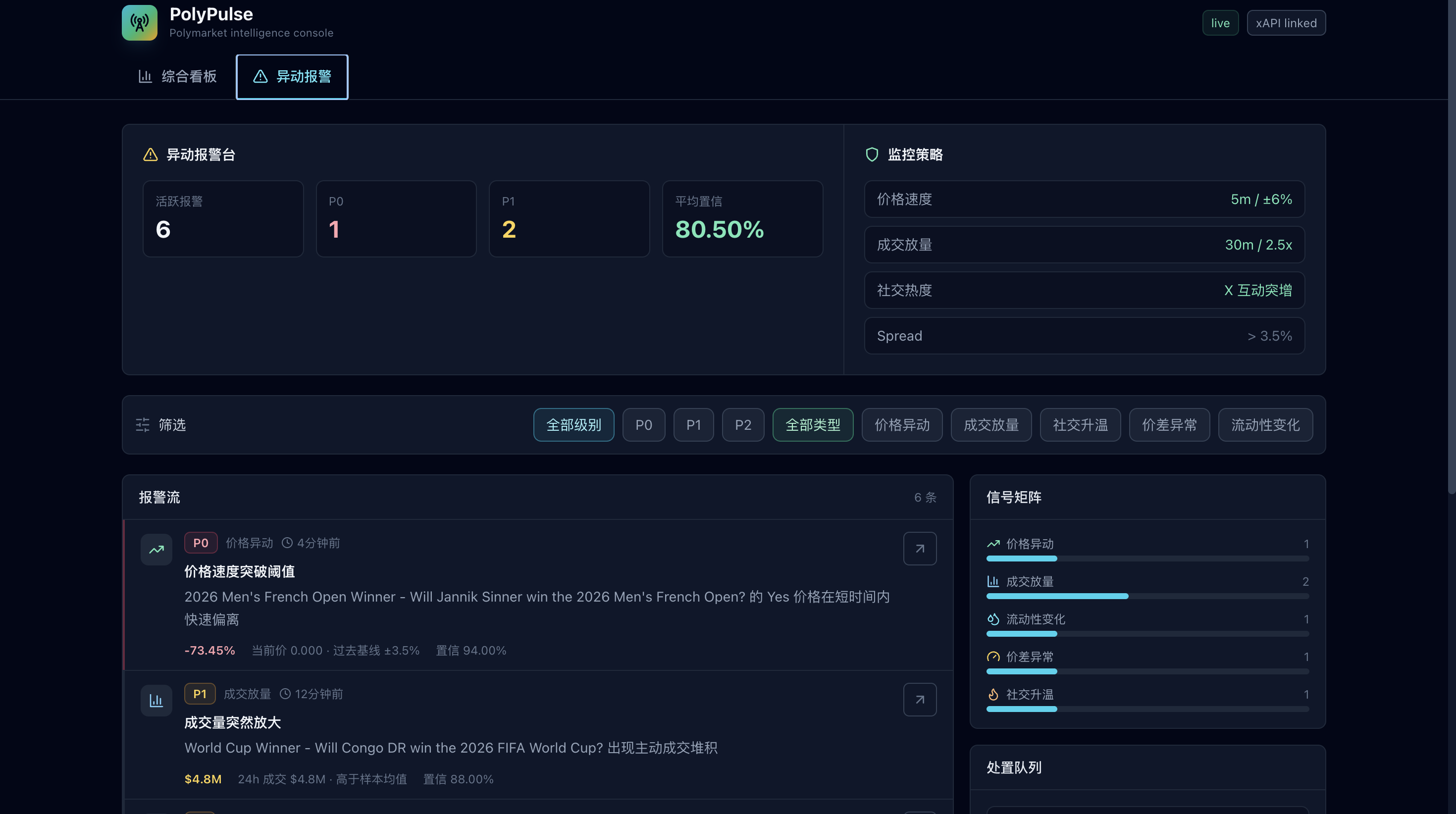The image size is (1456, 814).
Task: Select the 全部级别 filter chip
Action: 573,425
